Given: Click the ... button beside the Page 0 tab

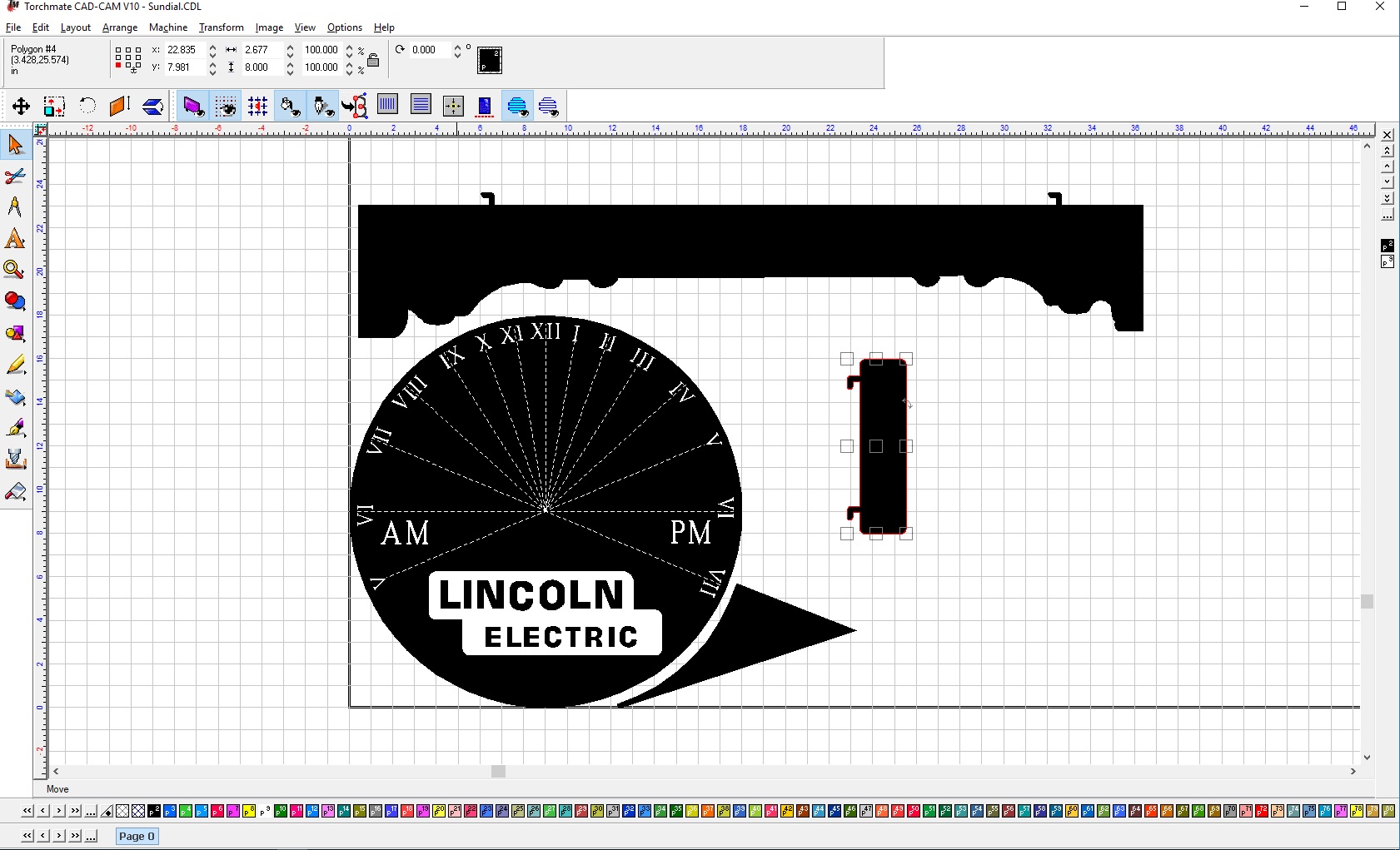Looking at the screenshot, I should click(x=91, y=836).
